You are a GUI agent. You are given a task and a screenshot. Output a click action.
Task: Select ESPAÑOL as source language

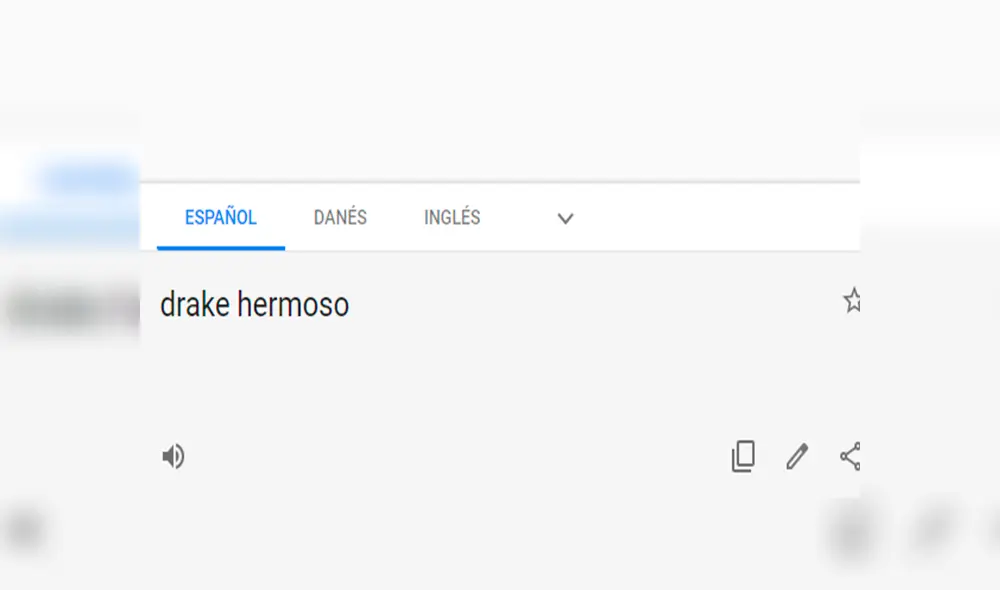click(x=219, y=217)
